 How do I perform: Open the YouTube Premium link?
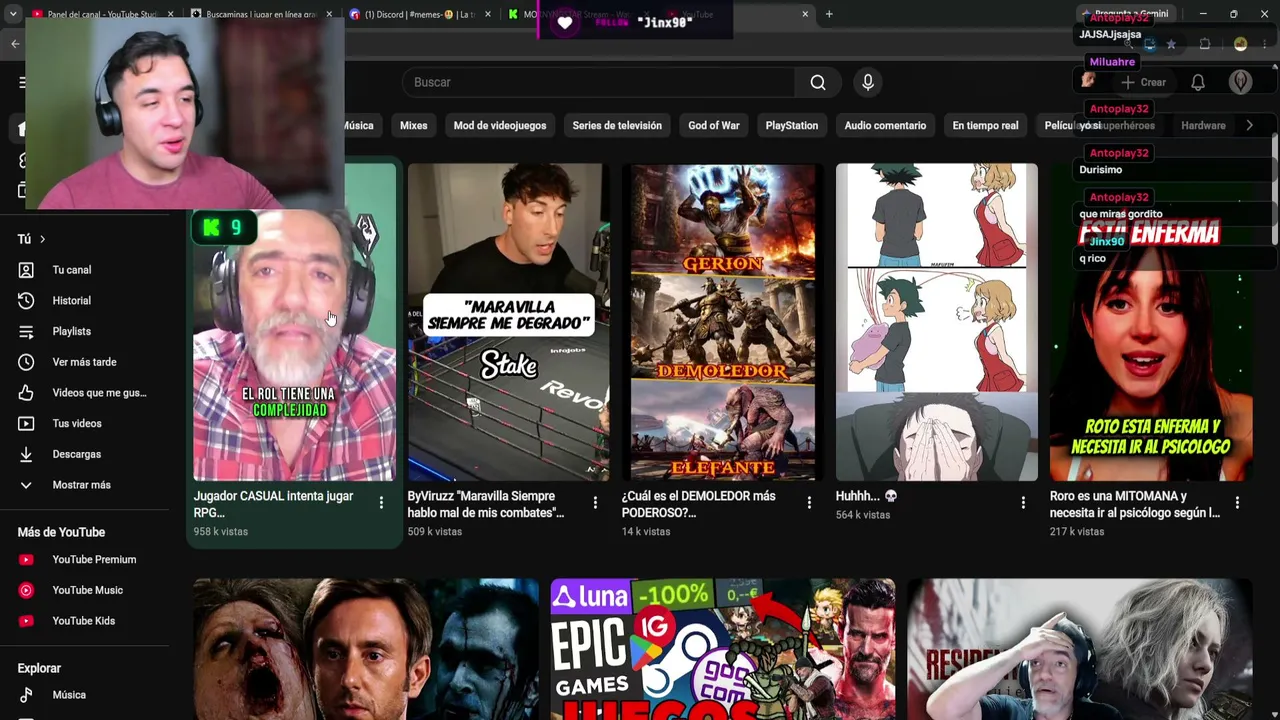point(94,560)
